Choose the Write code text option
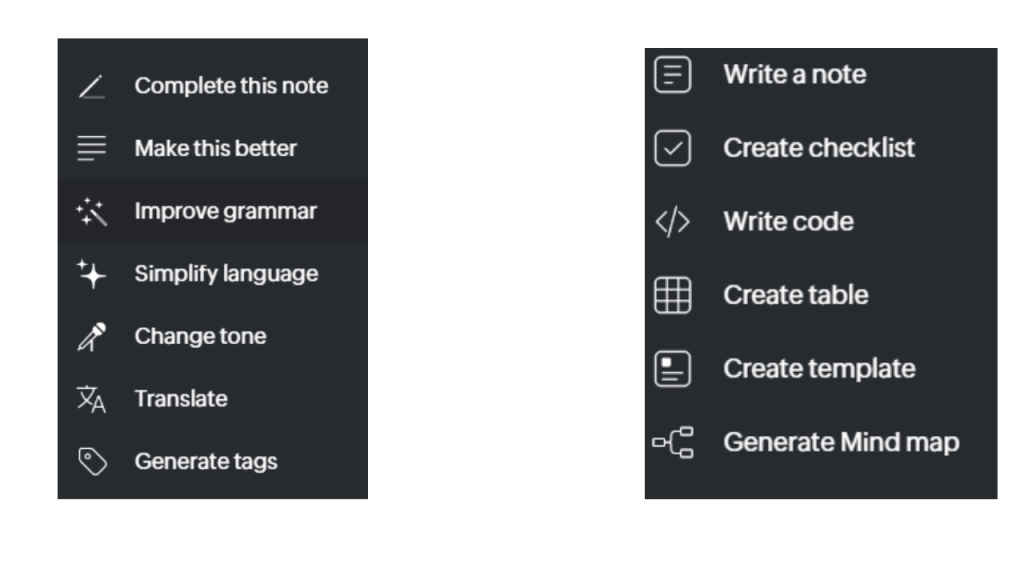This screenshot has height=576, width=1024. (x=788, y=222)
